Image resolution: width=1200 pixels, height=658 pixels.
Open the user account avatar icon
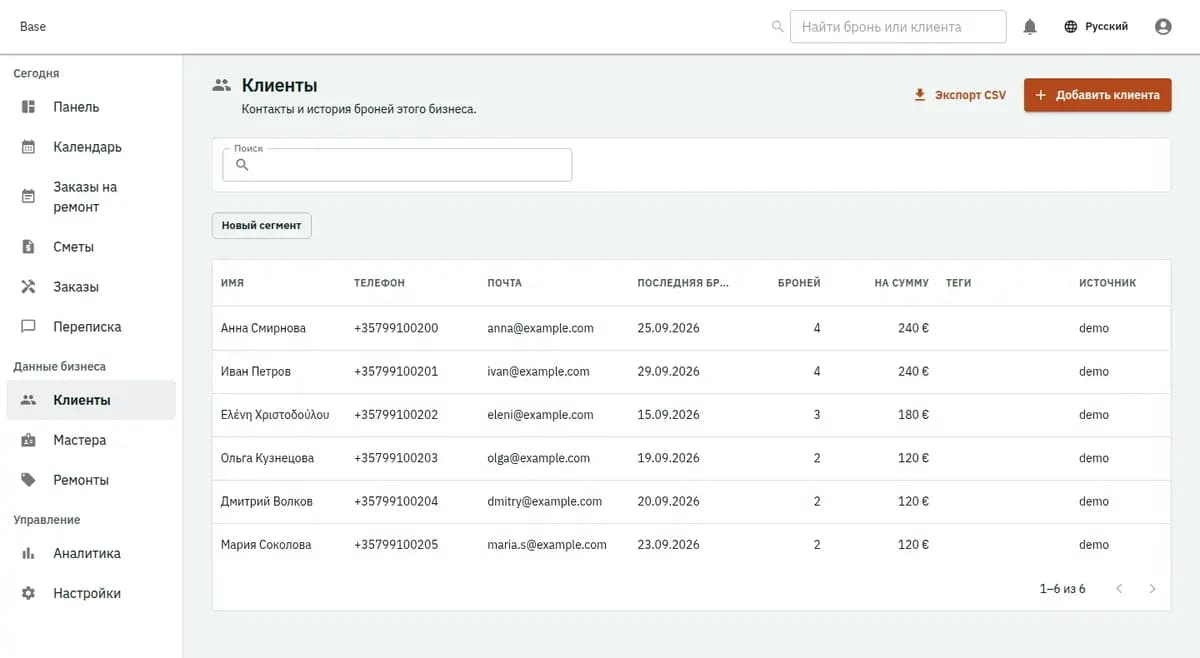(x=1163, y=27)
